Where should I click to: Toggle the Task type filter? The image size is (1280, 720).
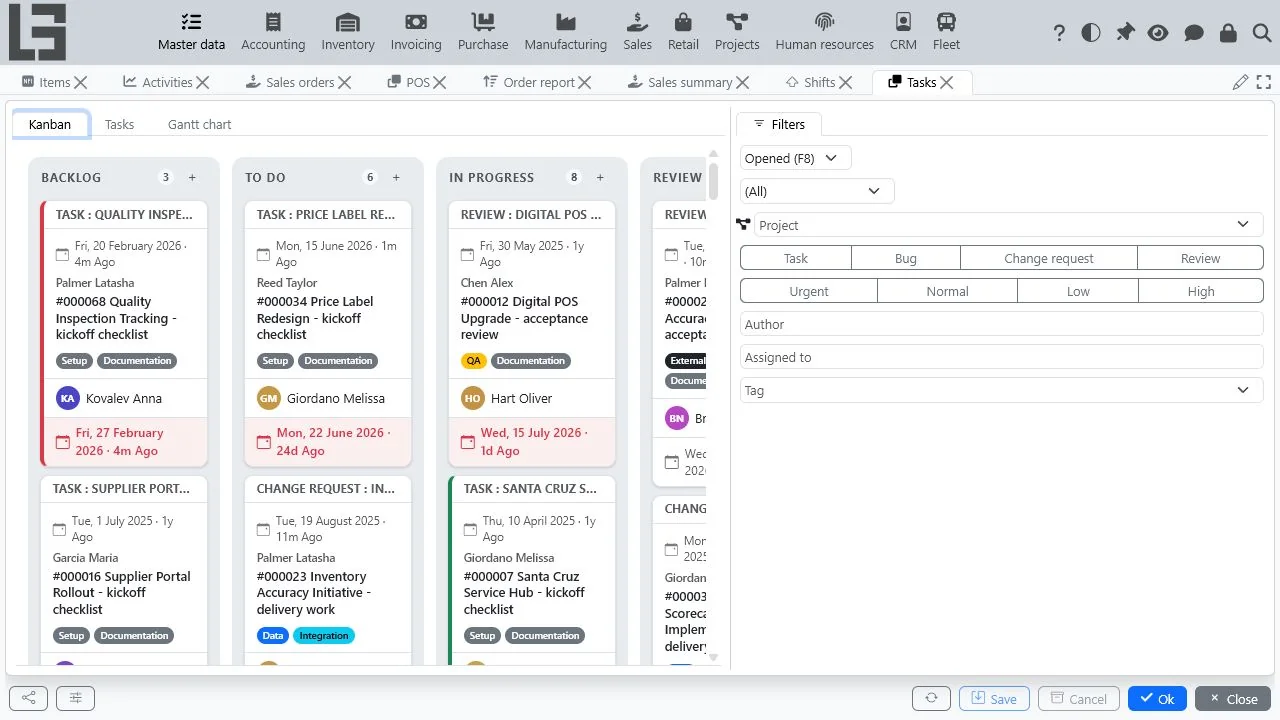pos(796,258)
